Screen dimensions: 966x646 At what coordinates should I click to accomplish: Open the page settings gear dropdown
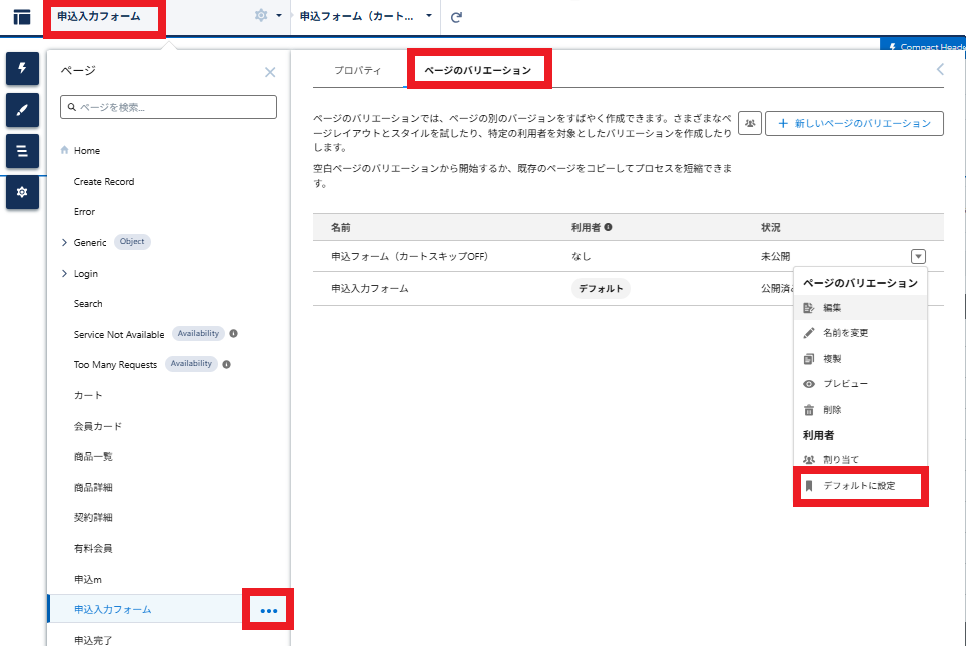tap(266, 16)
